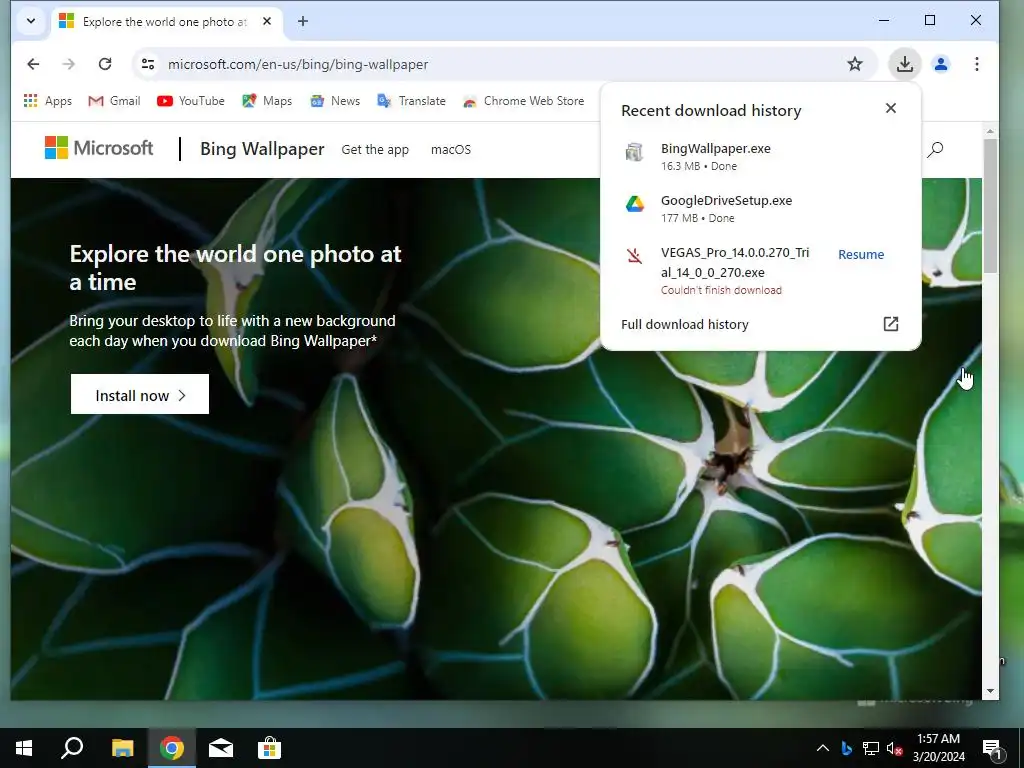Screen dimensions: 1024x768
Task: Open a new tab with plus icon
Action: click(x=302, y=22)
